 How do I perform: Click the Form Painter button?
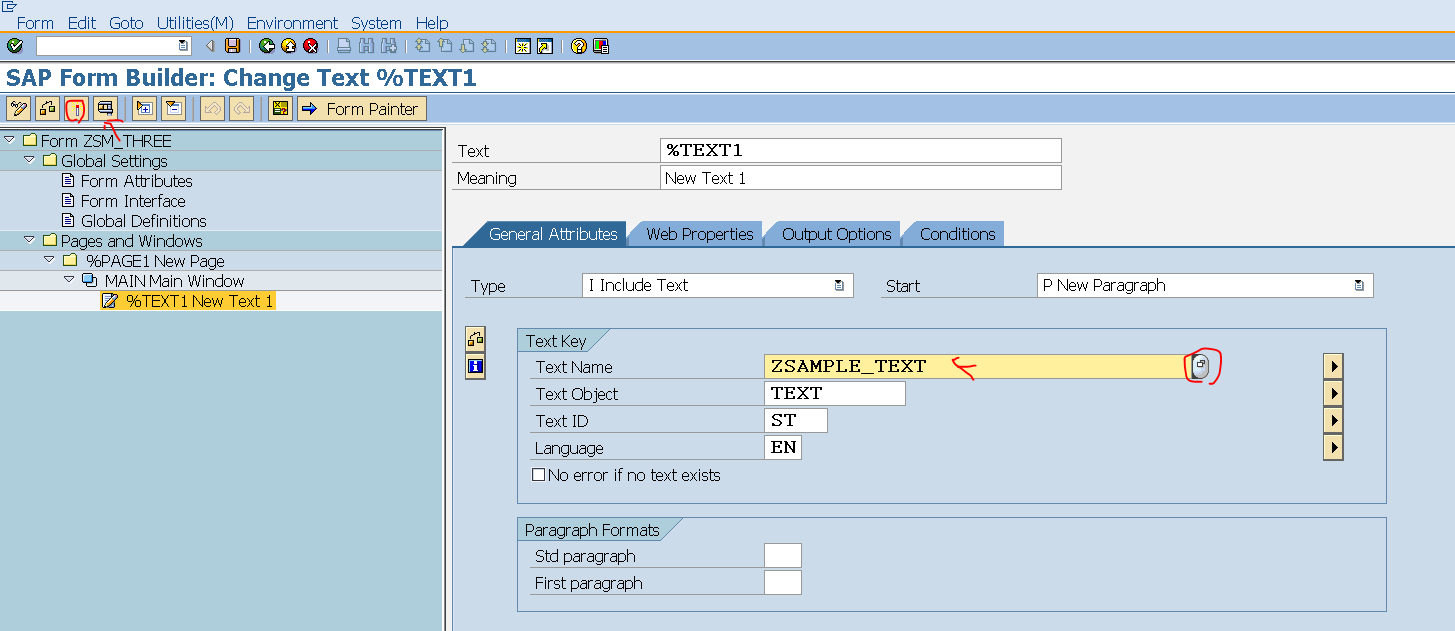(362, 108)
